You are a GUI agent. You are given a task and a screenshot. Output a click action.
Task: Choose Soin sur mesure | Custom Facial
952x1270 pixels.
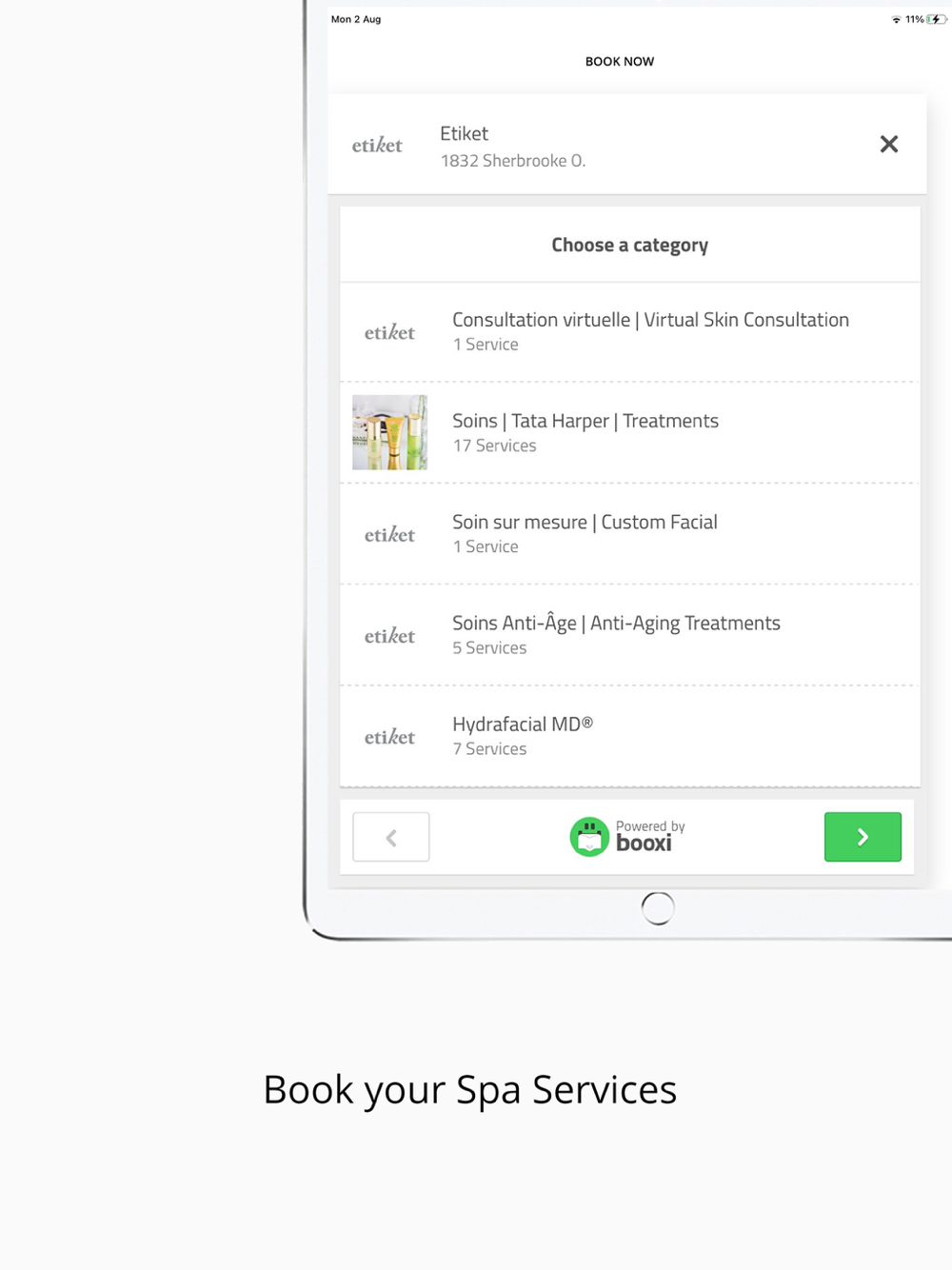630,534
